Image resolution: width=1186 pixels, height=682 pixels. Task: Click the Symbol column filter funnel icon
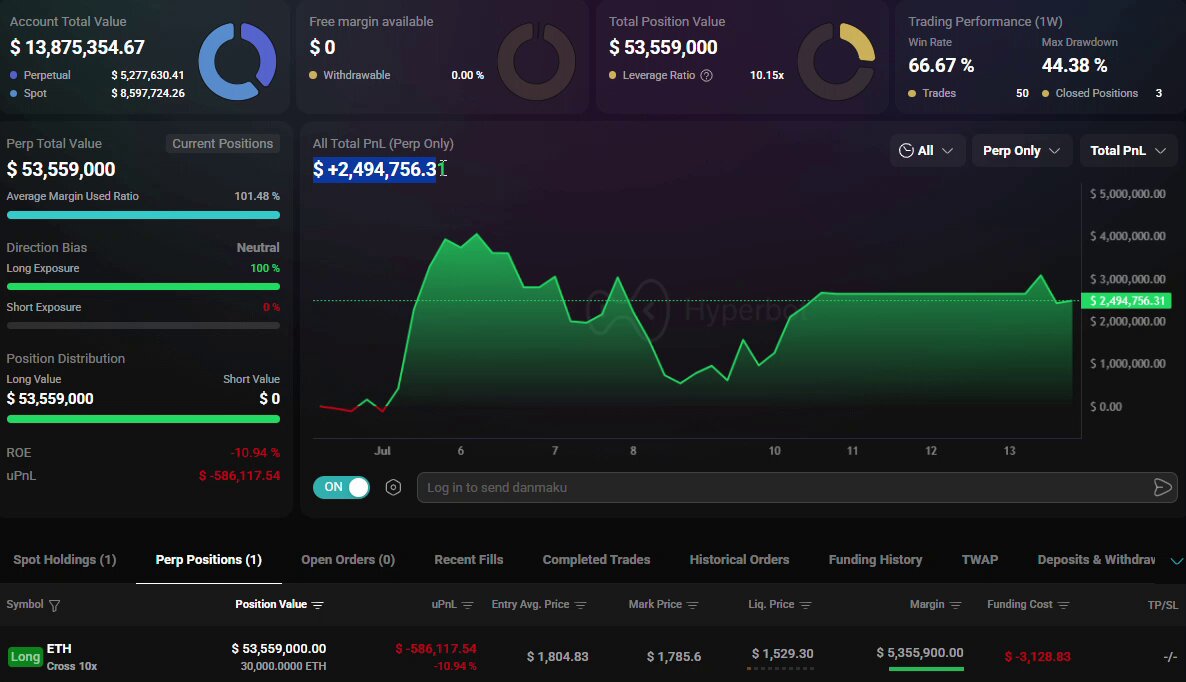tap(54, 605)
